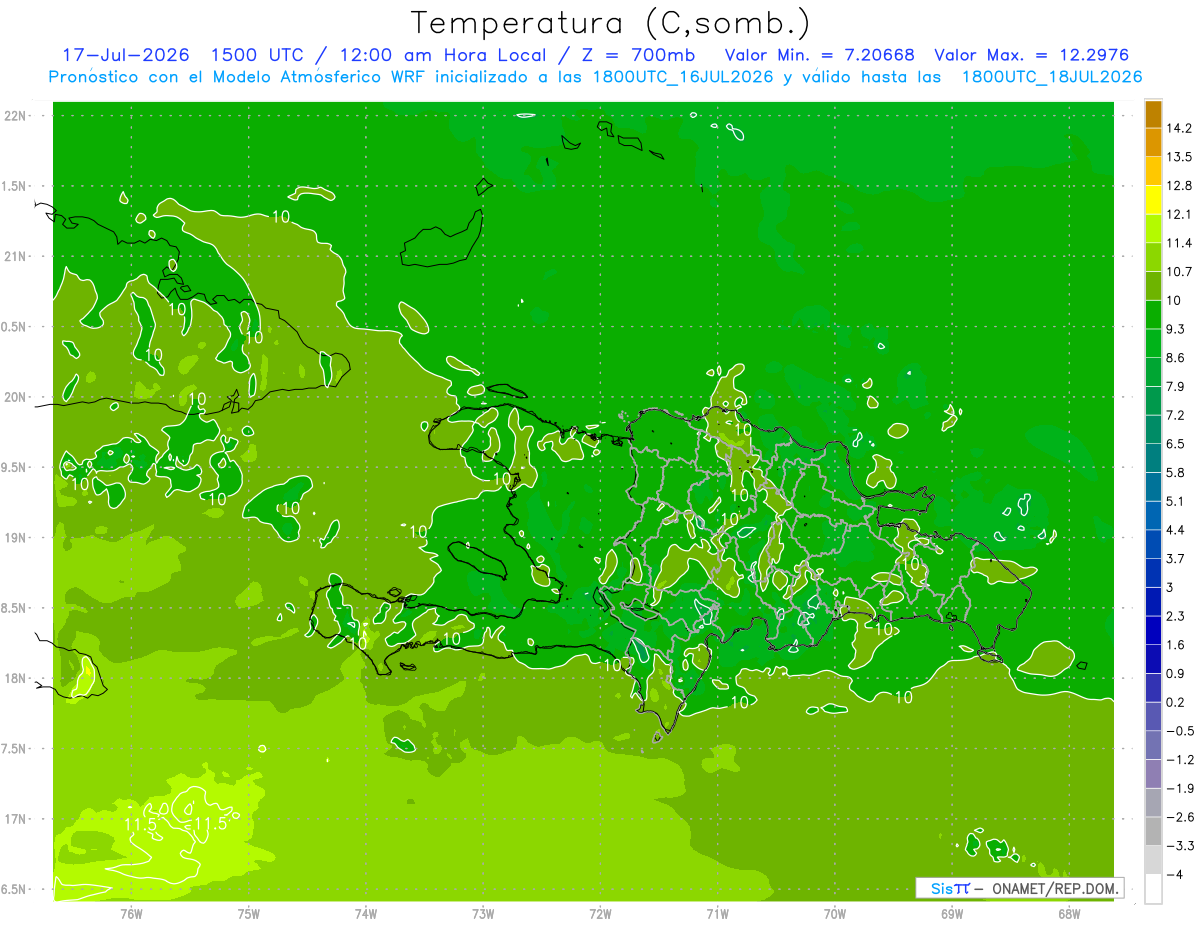The height and width of the screenshot is (927, 1200).
Task: Click the 'Z = 700mb' level text
Action: (638, 55)
